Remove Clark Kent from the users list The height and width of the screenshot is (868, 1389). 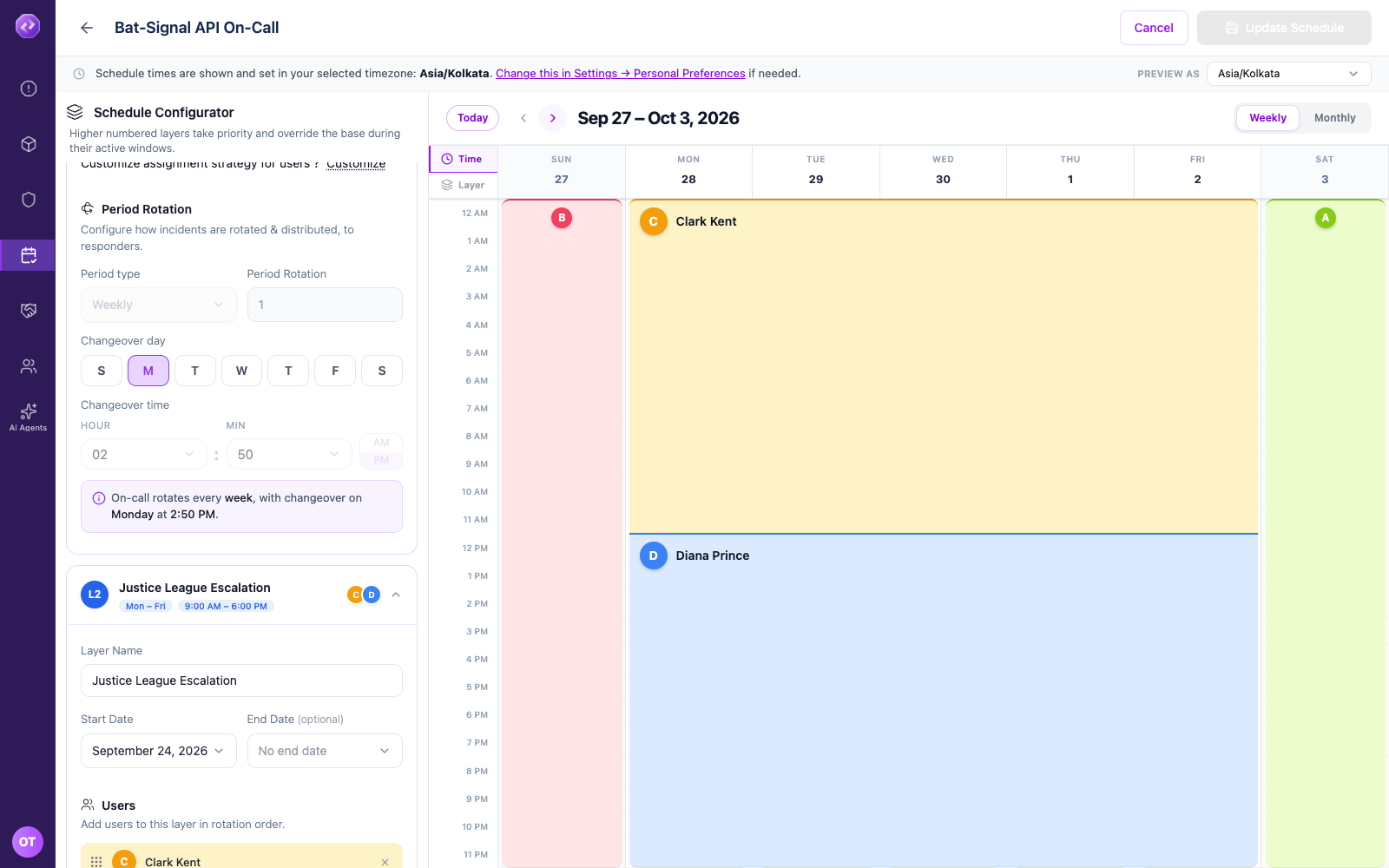tap(385, 862)
